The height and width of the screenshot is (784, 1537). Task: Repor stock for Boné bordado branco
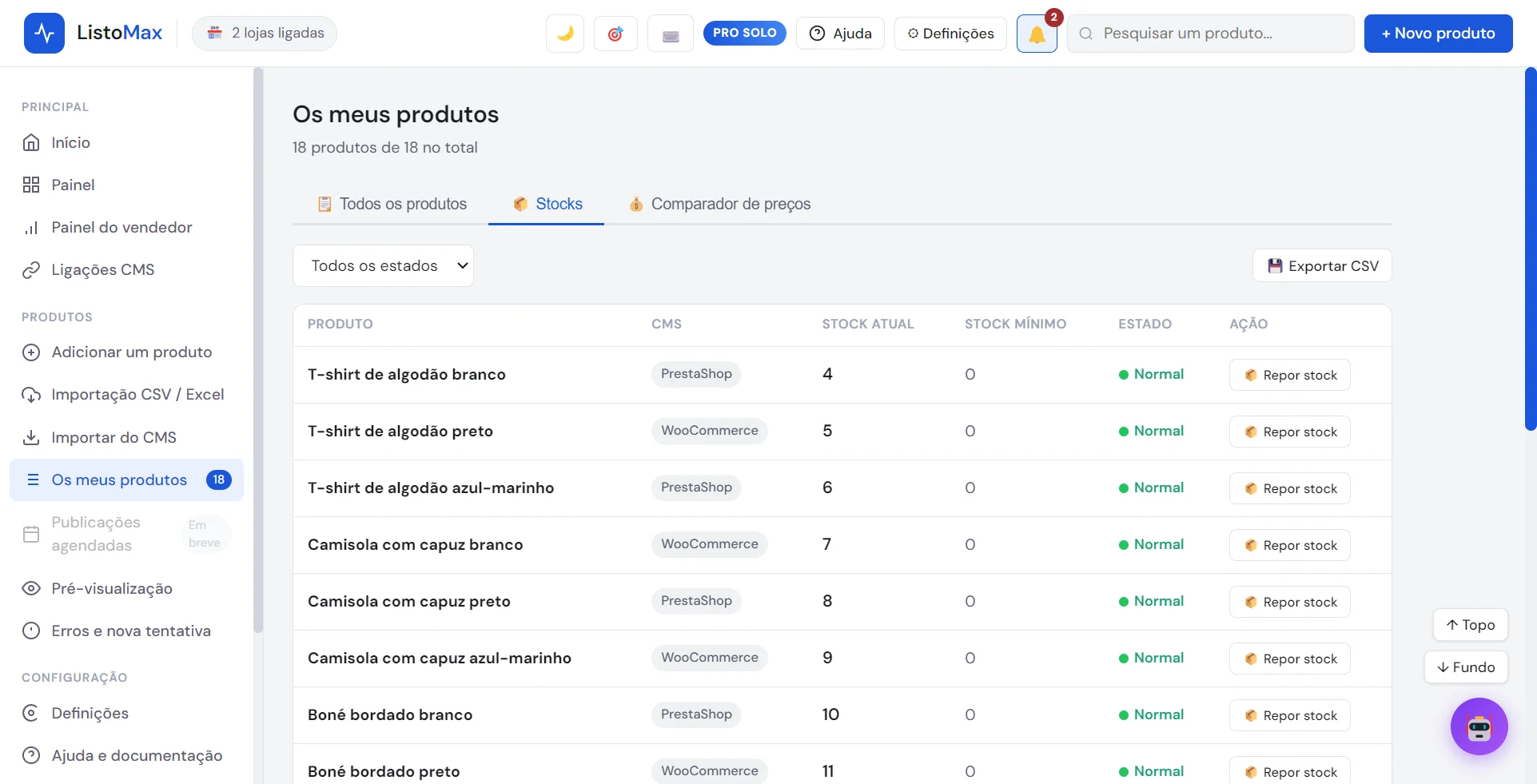click(1290, 715)
